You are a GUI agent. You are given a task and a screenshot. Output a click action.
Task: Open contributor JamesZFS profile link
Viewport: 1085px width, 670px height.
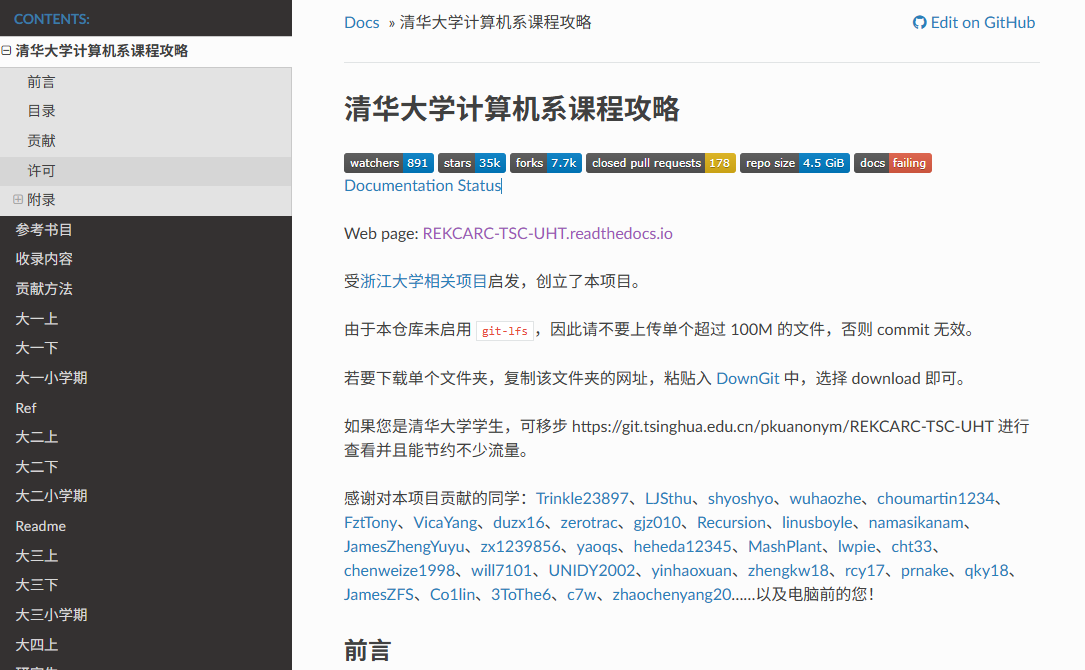(379, 595)
